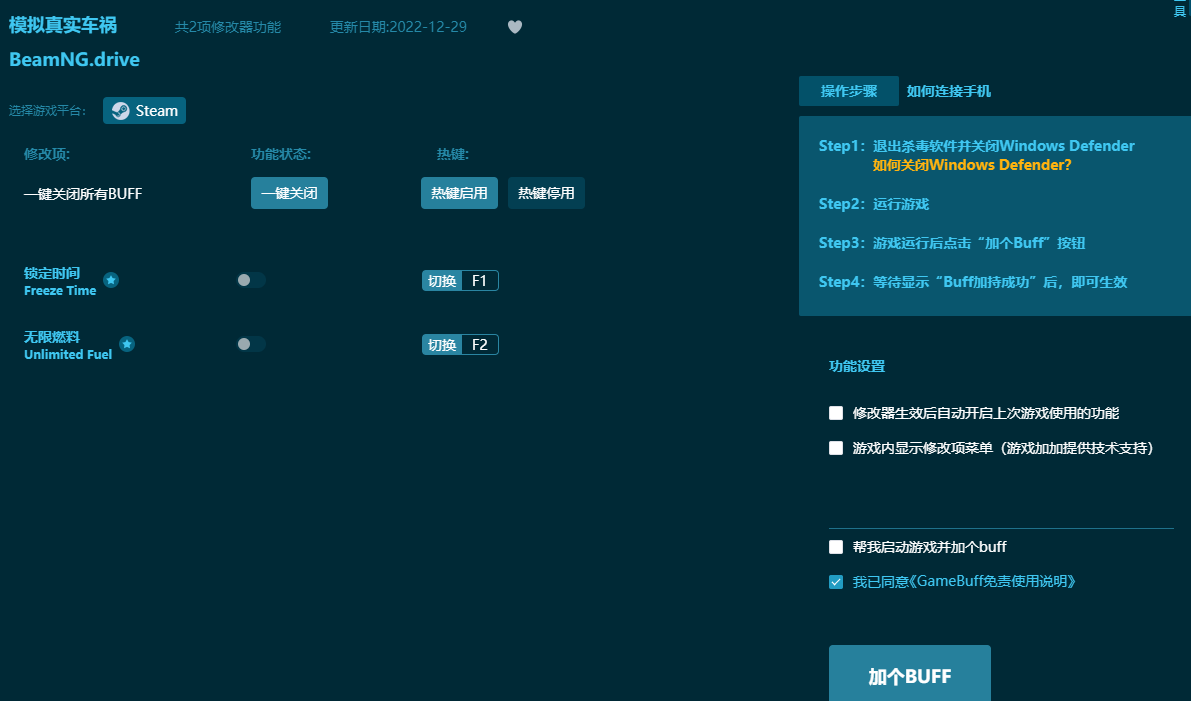Click the 一键关闭 button
This screenshot has width=1191, height=701.
[289, 193]
